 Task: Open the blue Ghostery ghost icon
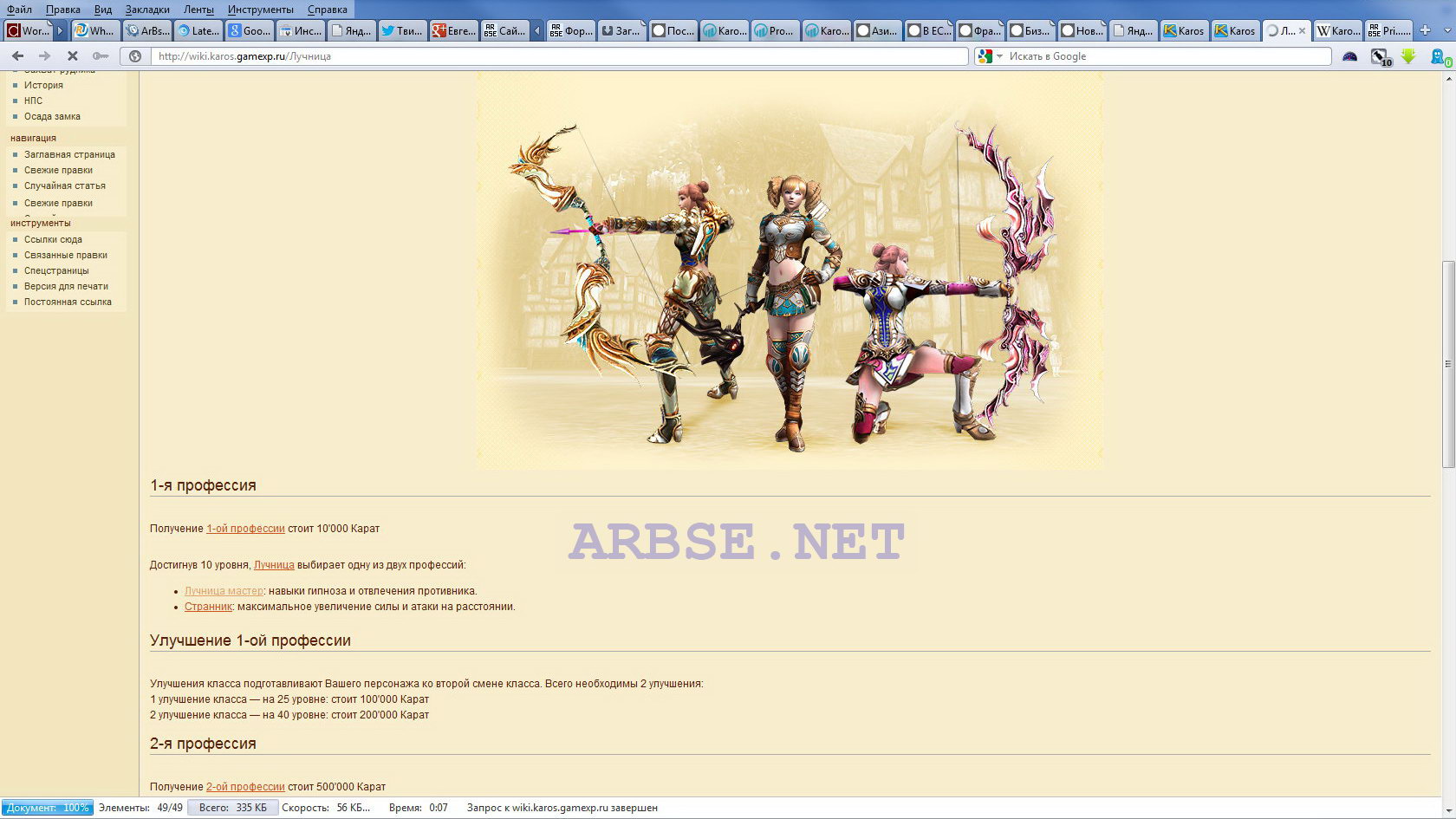coord(1440,57)
